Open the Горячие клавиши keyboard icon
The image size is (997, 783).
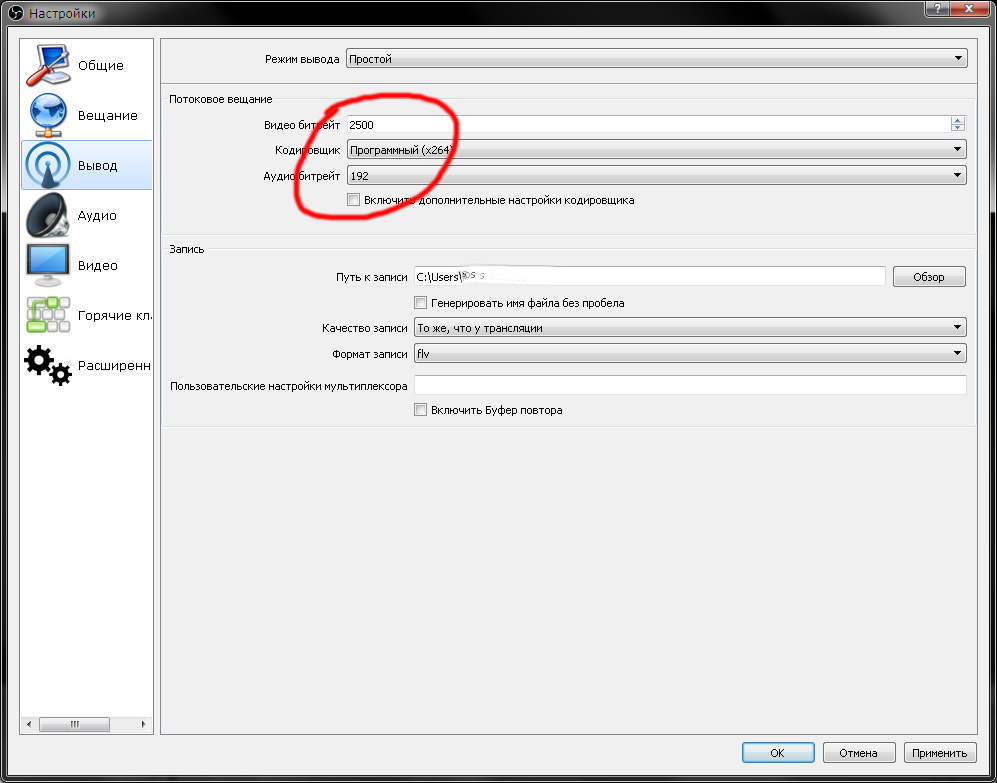pos(48,315)
